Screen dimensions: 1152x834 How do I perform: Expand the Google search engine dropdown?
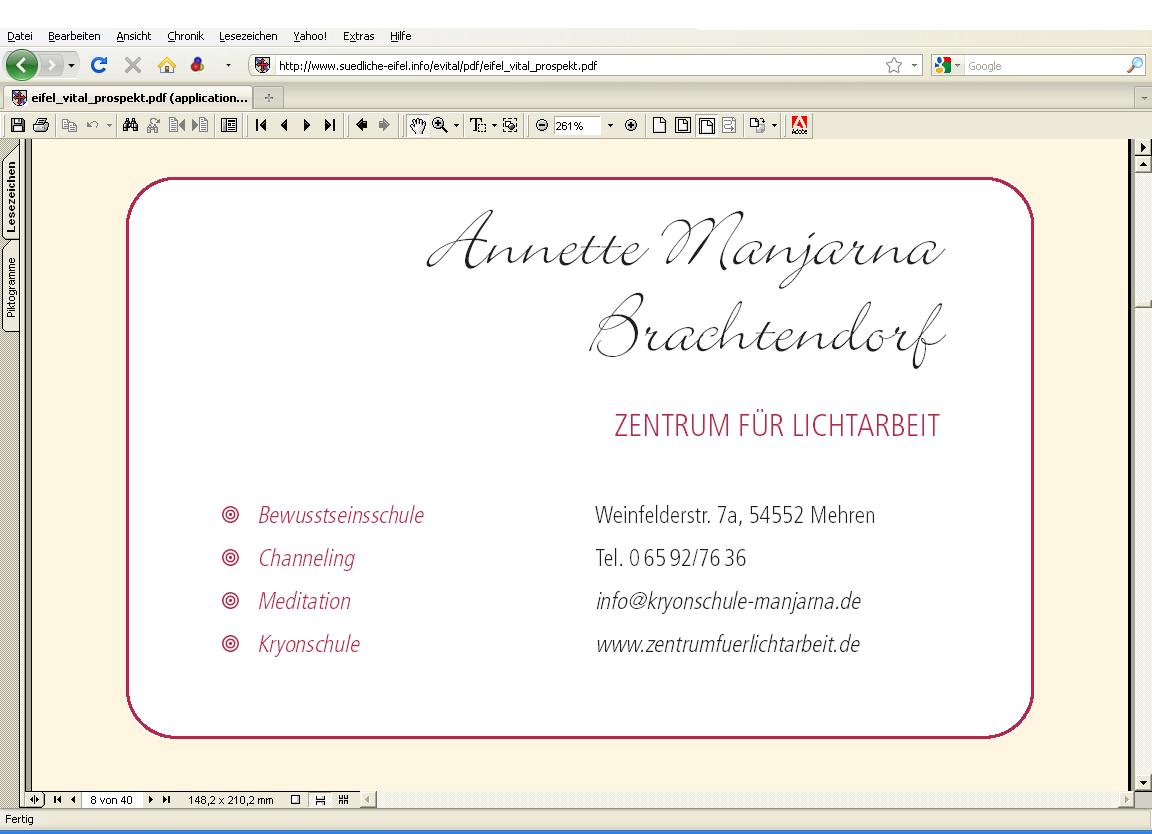click(957, 66)
